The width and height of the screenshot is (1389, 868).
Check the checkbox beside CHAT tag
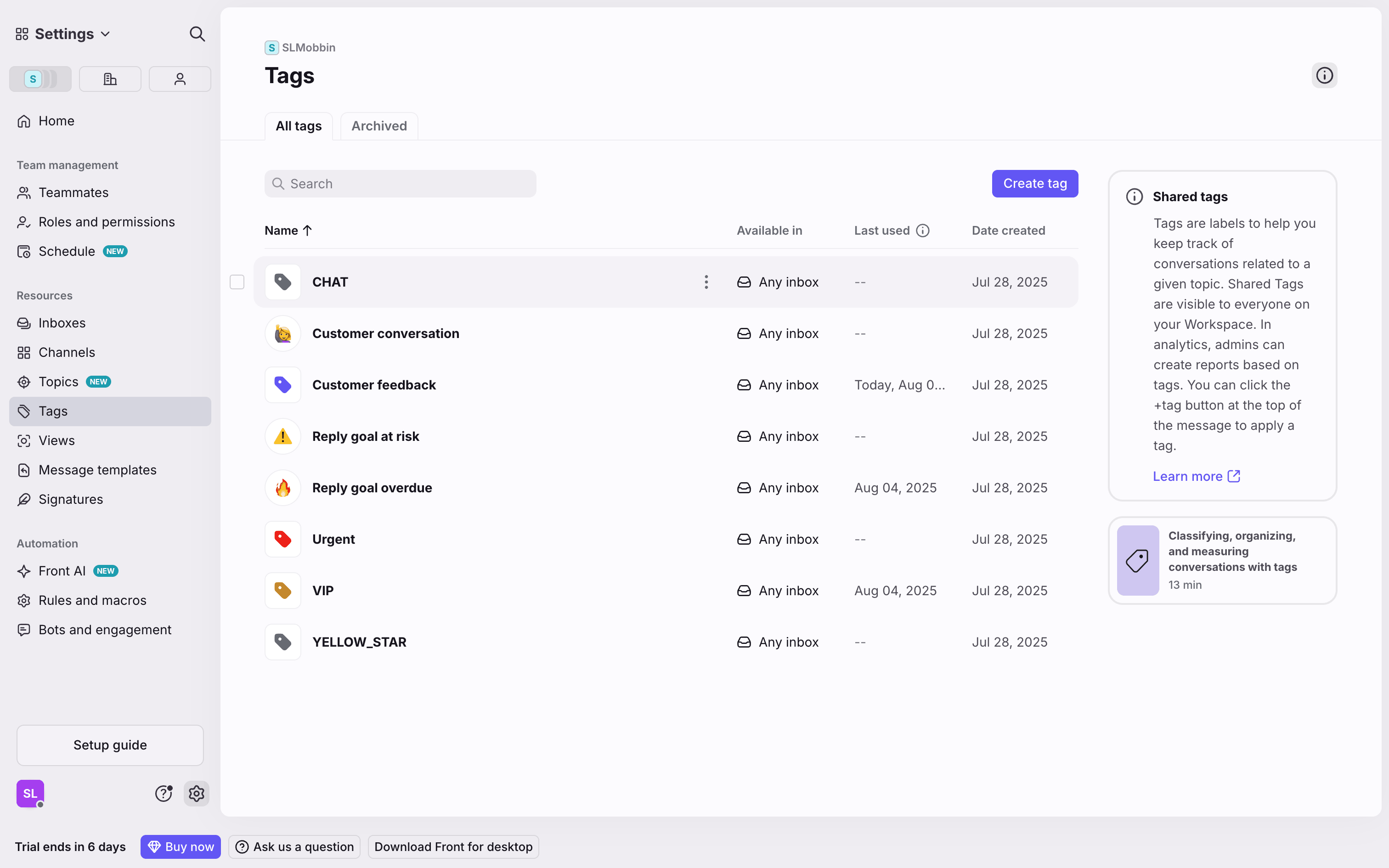tap(237, 282)
